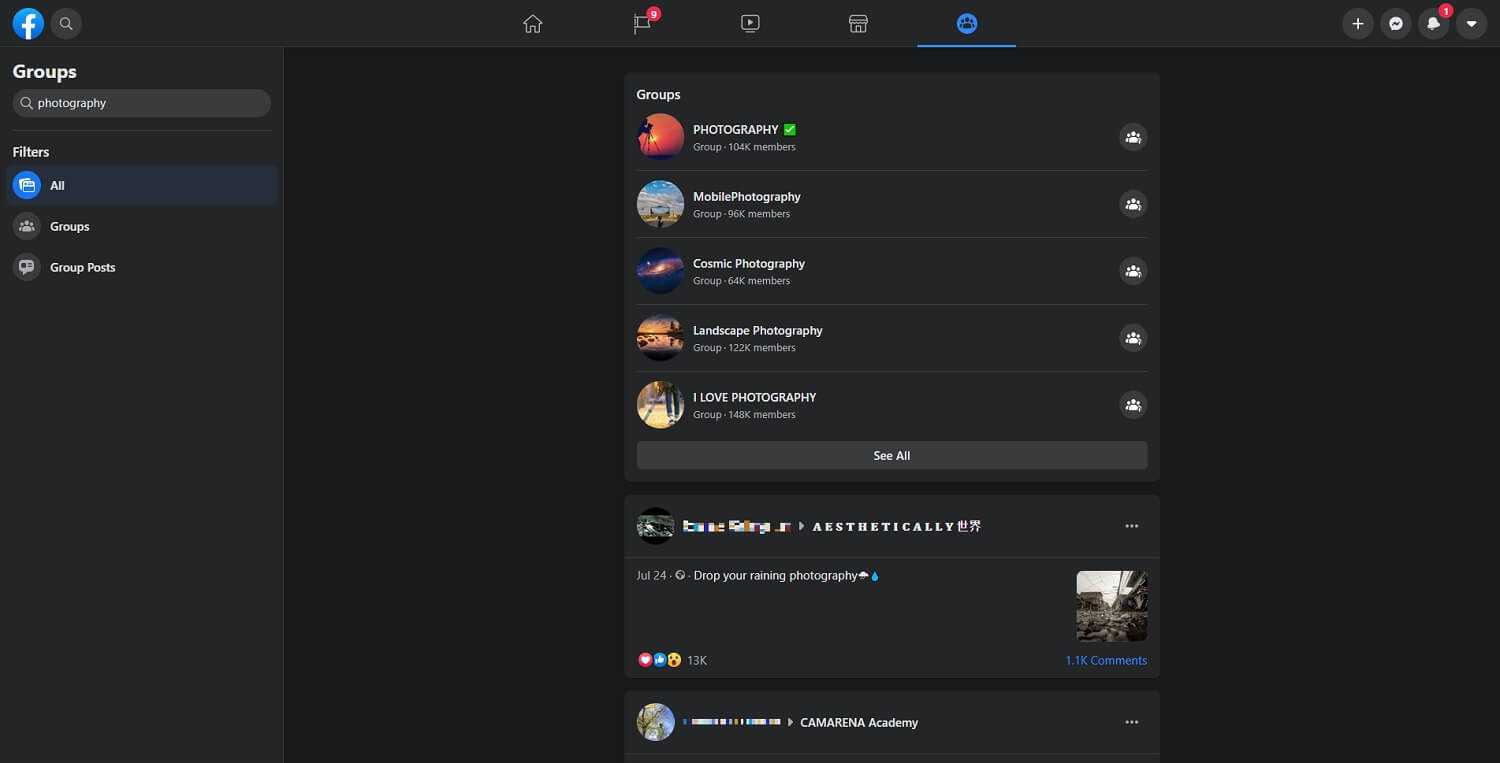
Task: Click the All filter icon
Action: click(27, 185)
